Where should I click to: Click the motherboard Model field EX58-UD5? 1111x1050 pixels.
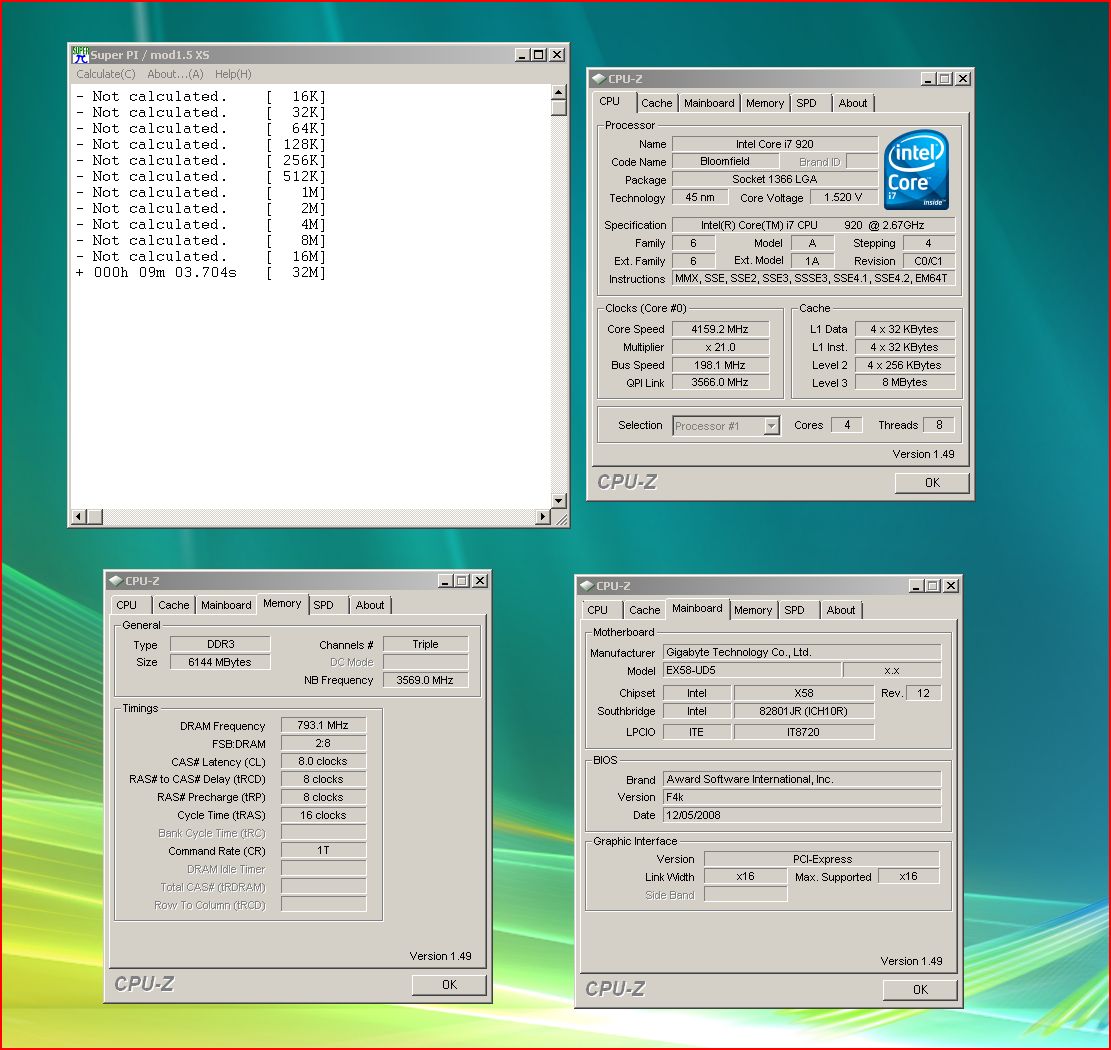752,670
